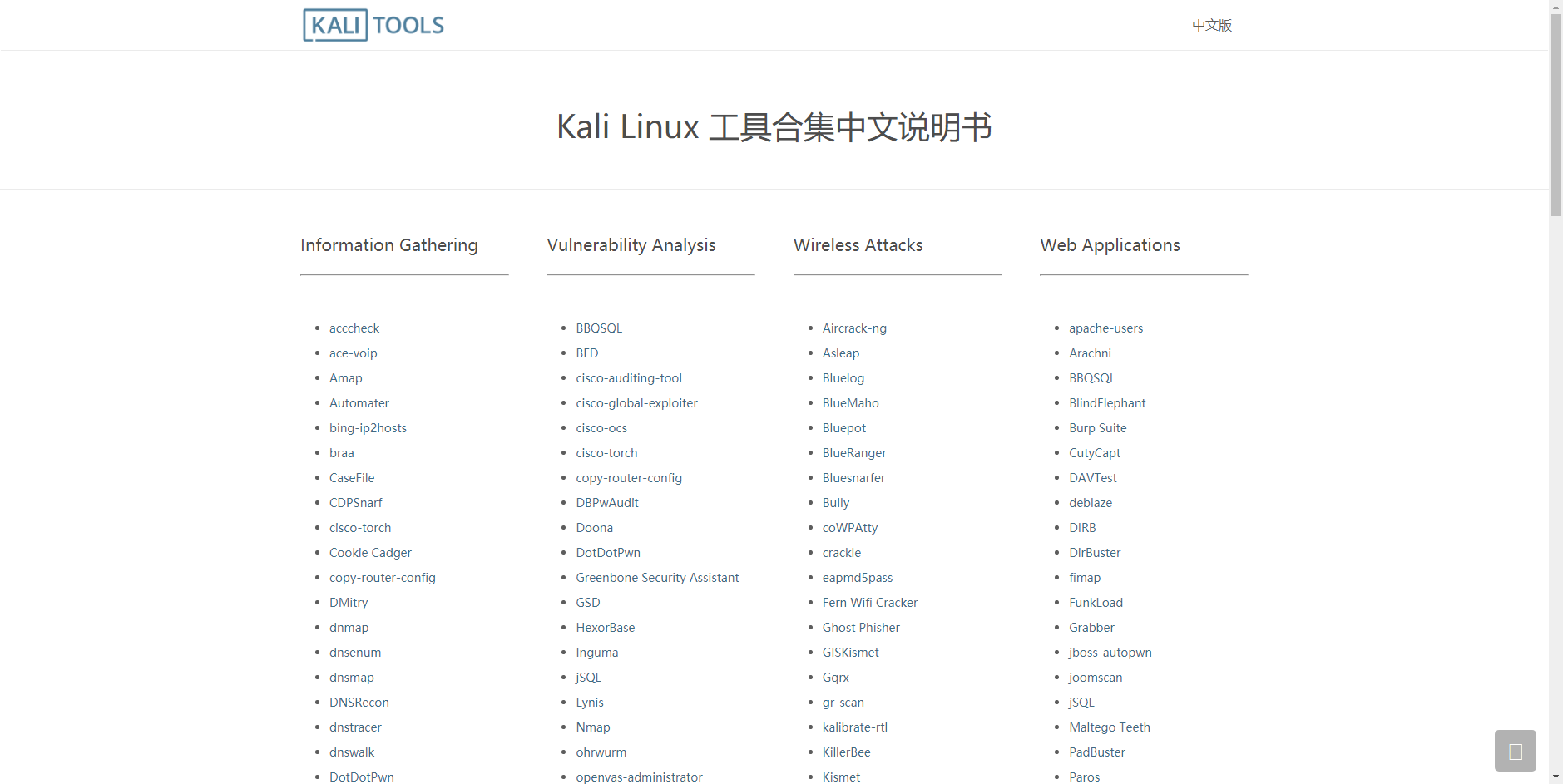Open the Fern Wifi Cracker link
Screen dimensions: 1563x784
coord(869,603)
